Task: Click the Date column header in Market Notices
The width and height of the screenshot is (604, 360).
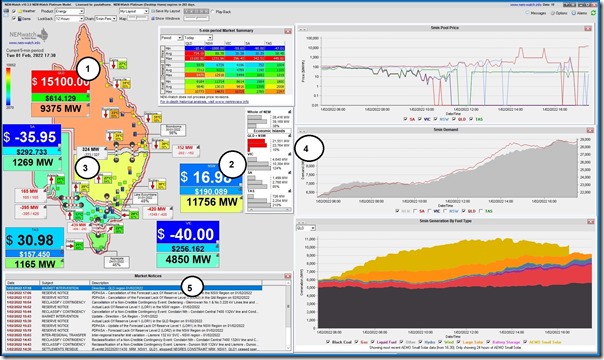Action: [x=22, y=283]
